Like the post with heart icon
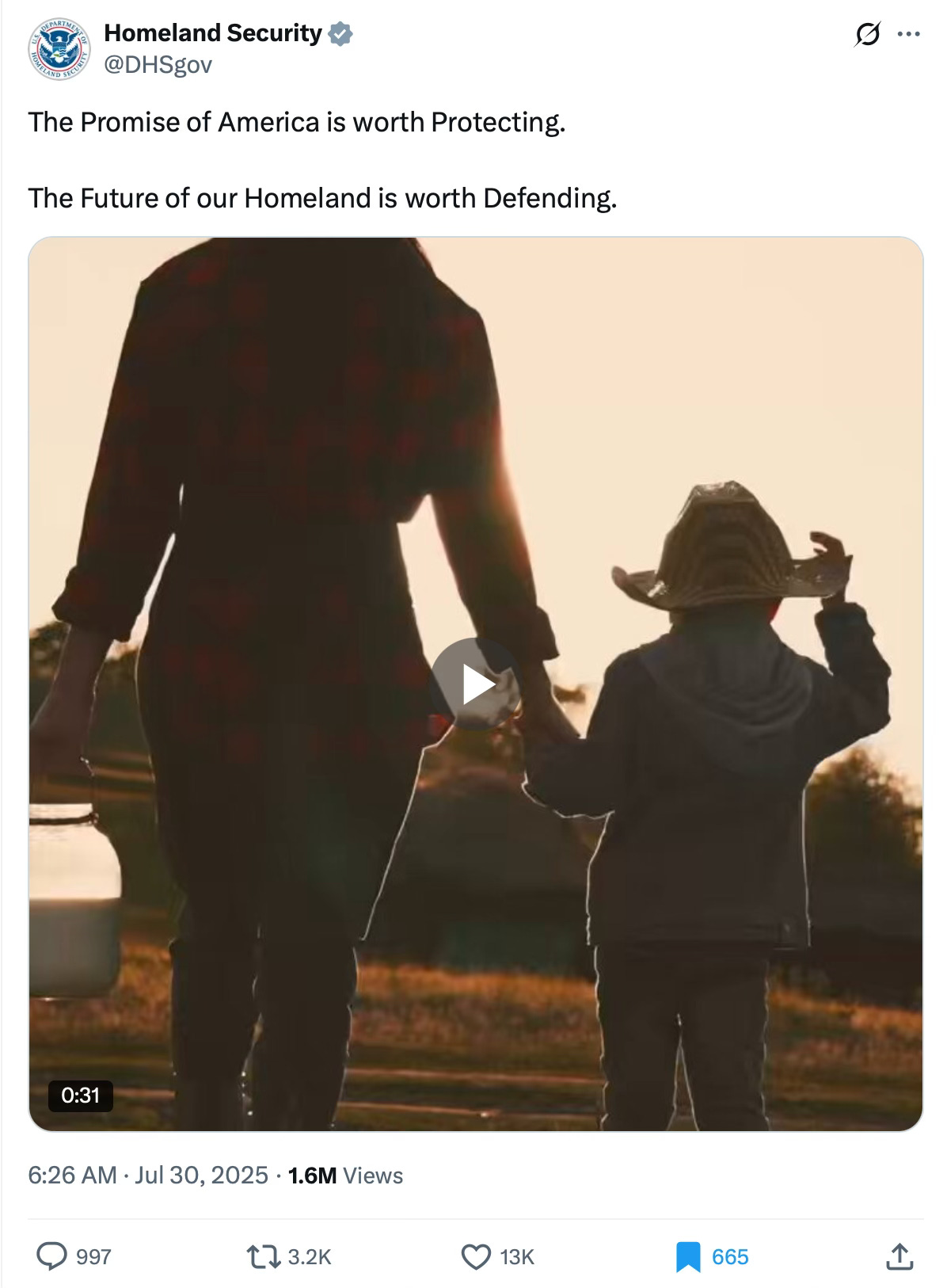The height and width of the screenshot is (1288, 947). 475,1256
